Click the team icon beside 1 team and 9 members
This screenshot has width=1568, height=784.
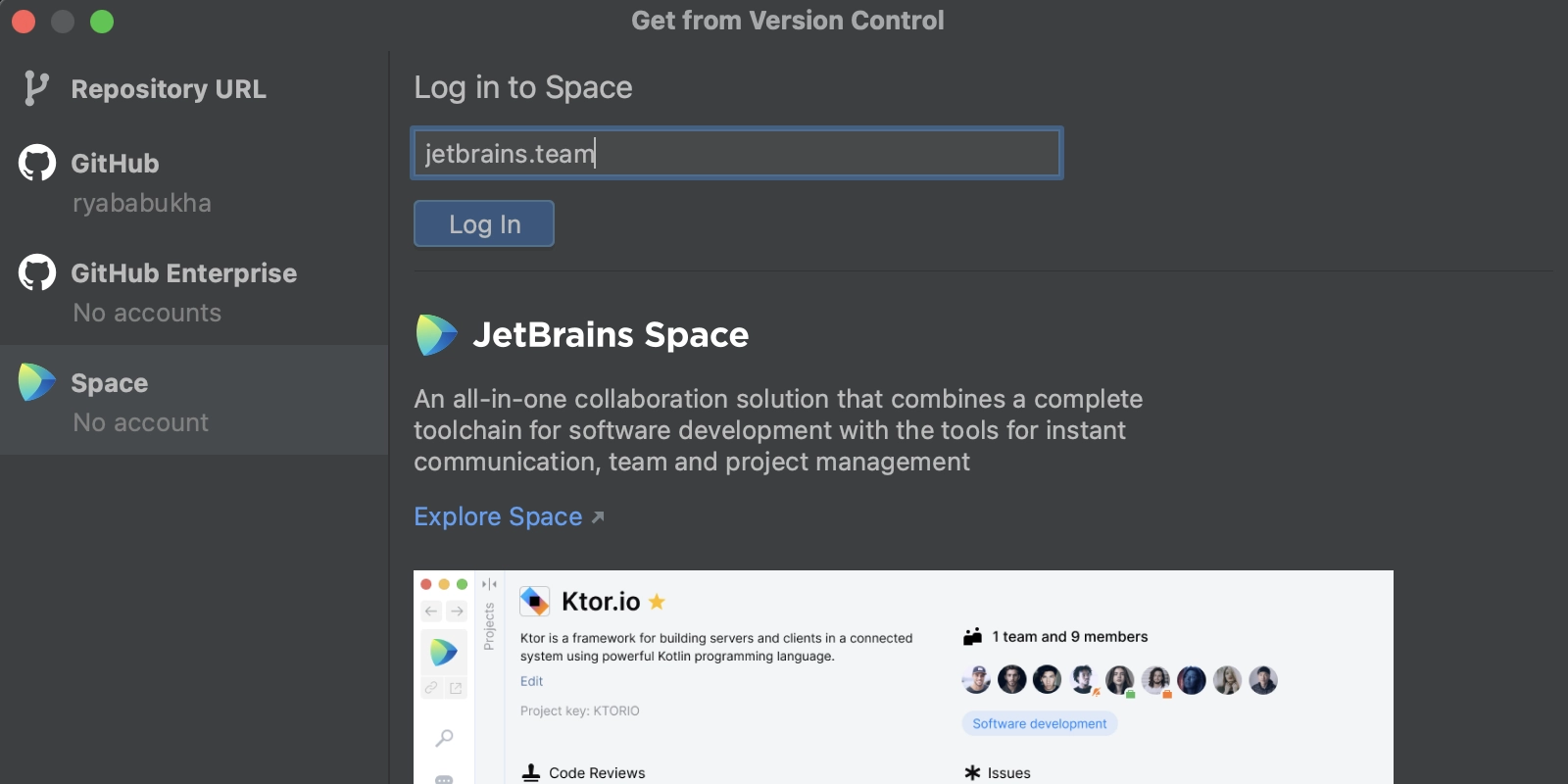(972, 637)
